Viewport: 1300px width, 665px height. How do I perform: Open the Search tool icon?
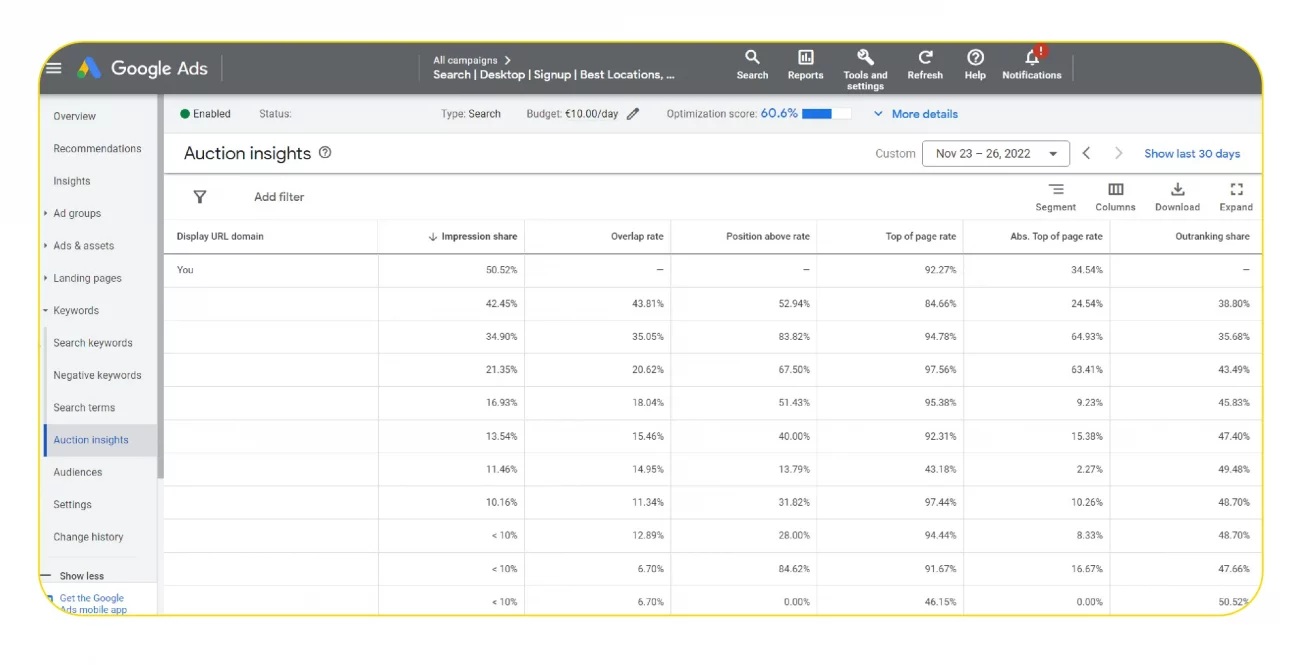coord(752,65)
